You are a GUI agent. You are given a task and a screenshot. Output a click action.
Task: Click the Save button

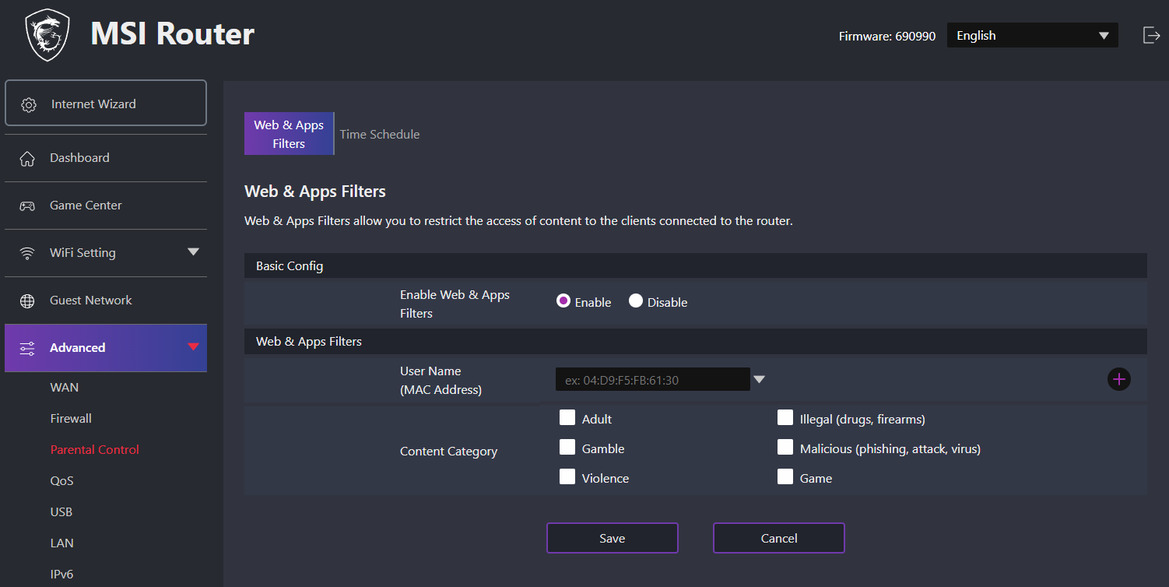coord(612,538)
